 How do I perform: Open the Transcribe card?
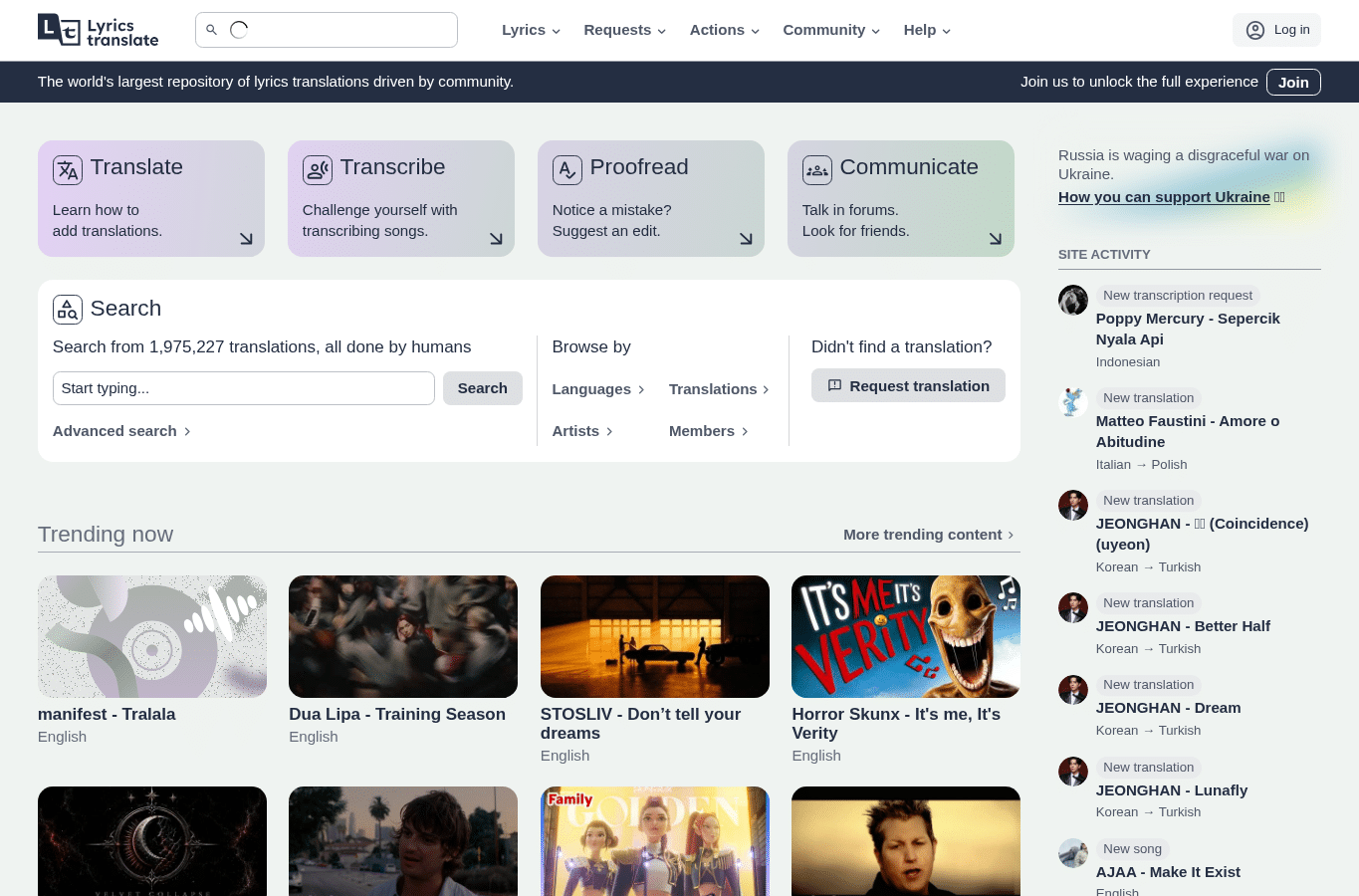401,198
